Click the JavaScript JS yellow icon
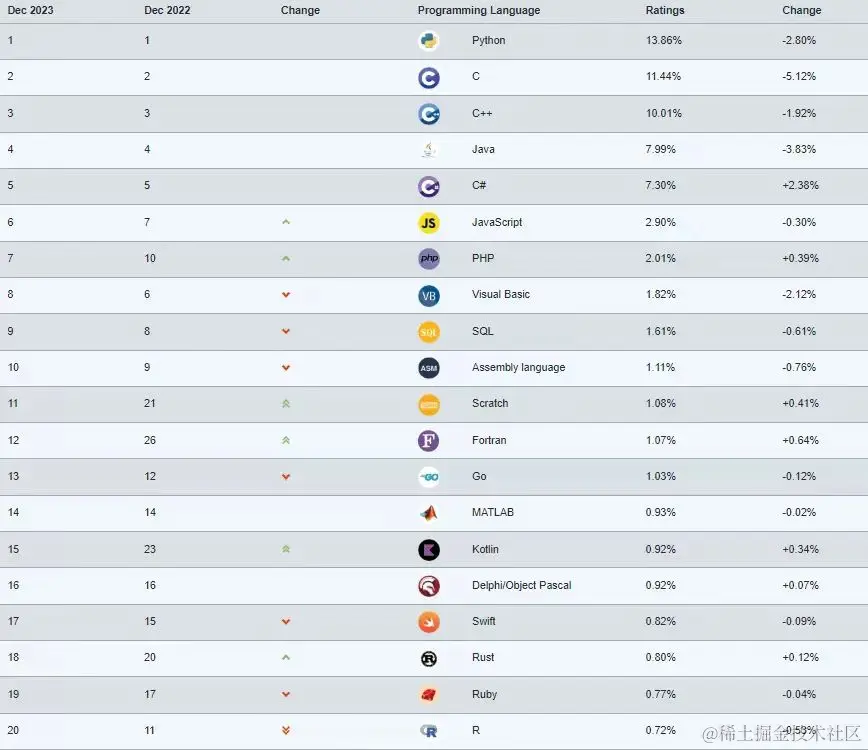This screenshot has height=750, width=868. [428, 223]
